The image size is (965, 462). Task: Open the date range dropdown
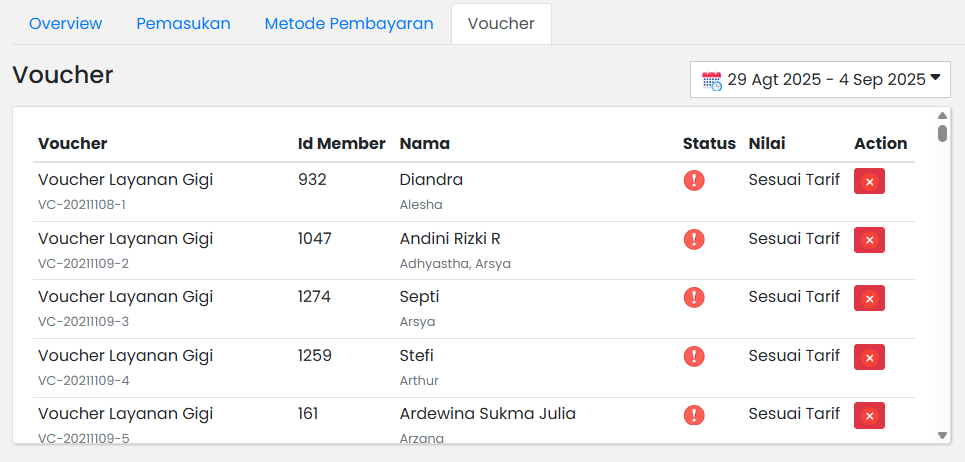(820, 80)
